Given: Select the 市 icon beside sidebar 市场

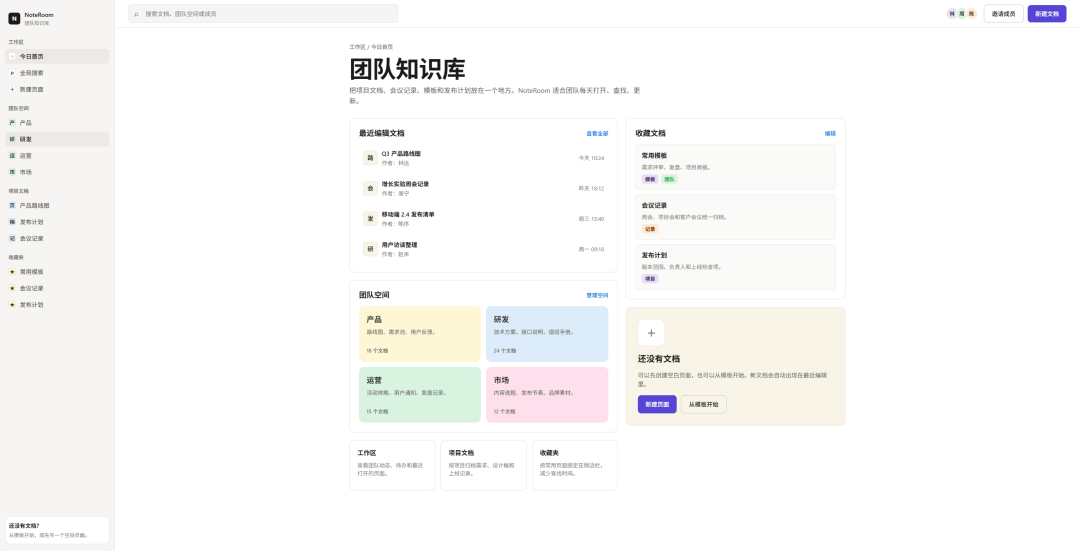Looking at the screenshot, I should pyautogui.click(x=12, y=172).
